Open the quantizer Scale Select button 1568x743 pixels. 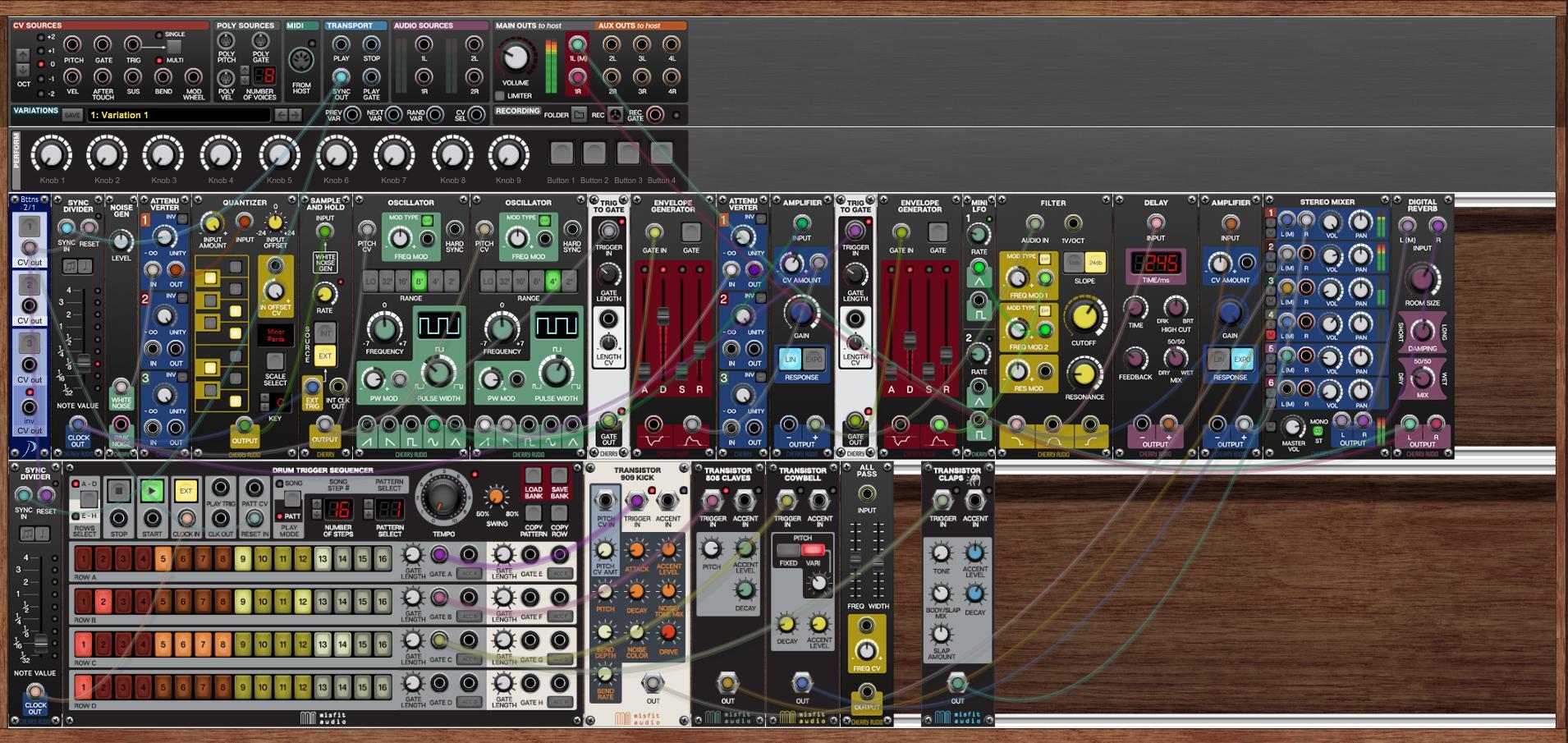(275, 361)
